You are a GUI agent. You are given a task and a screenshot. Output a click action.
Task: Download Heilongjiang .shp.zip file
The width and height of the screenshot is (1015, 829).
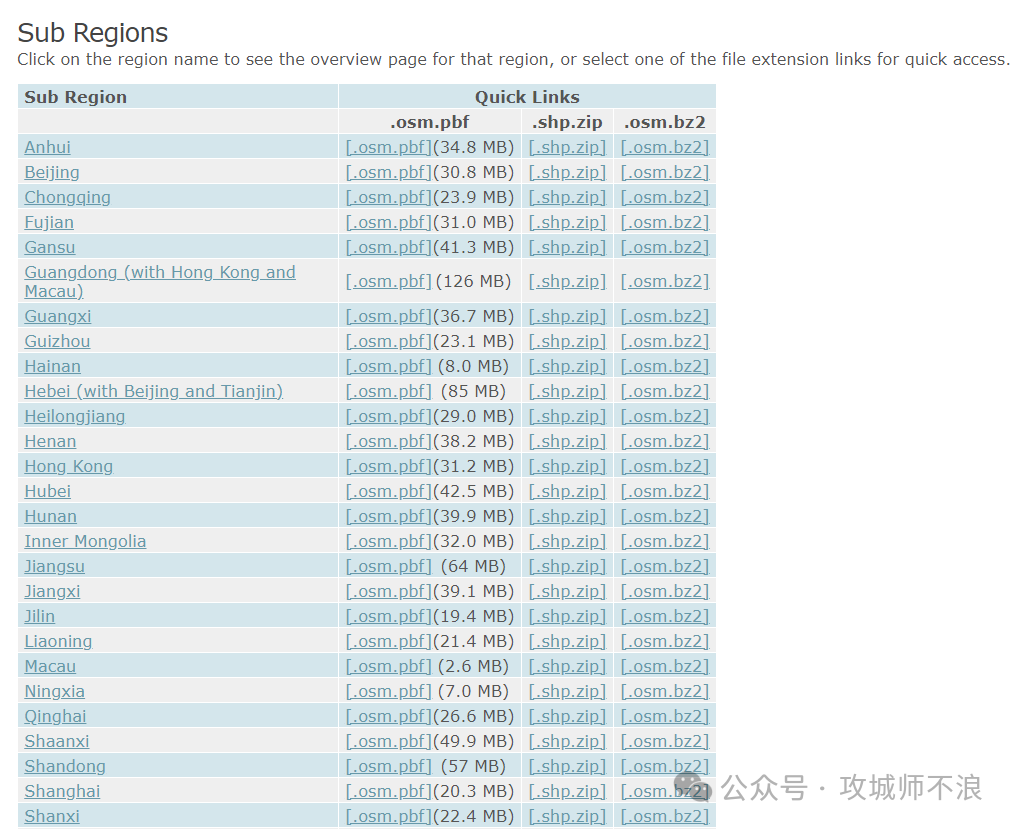click(567, 417)
